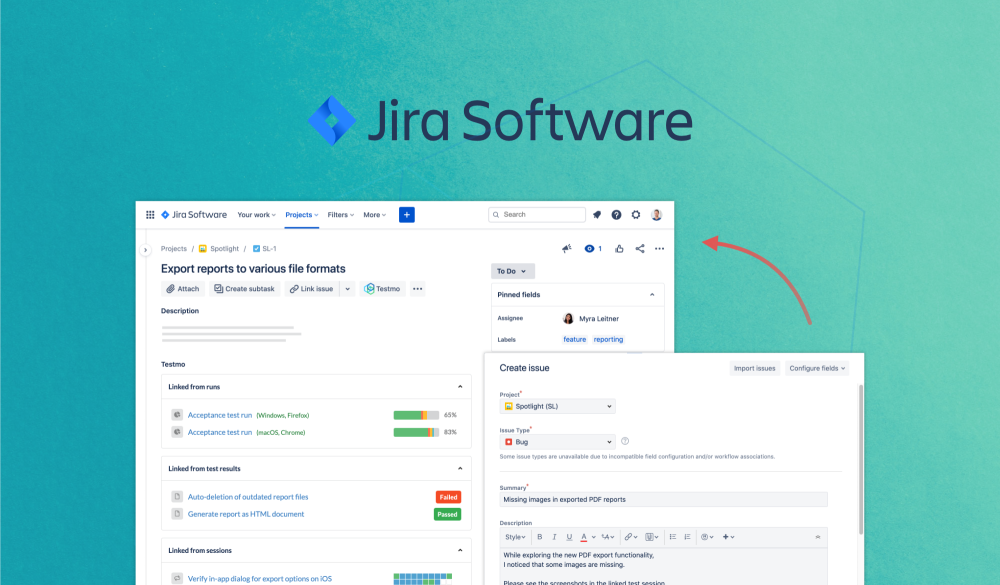
Task: Open the insert link dropdown
Action: click(631, 537)
